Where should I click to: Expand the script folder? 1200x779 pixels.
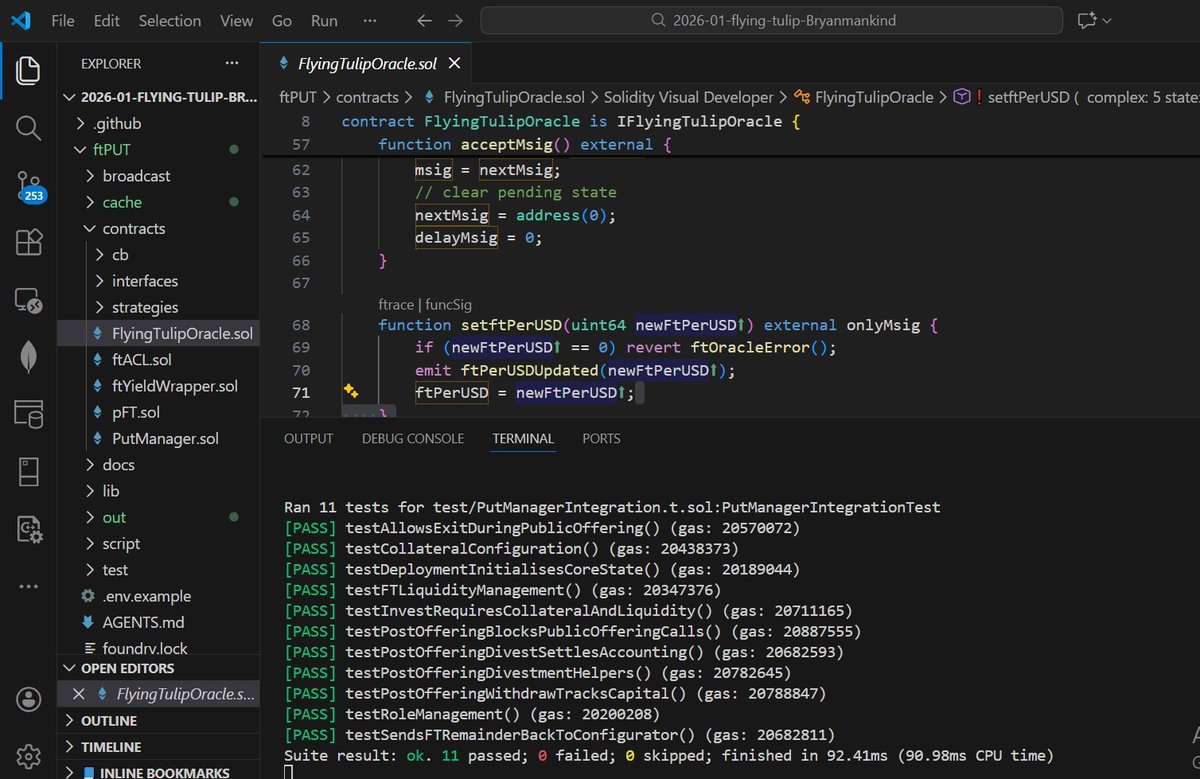[157, 544]
